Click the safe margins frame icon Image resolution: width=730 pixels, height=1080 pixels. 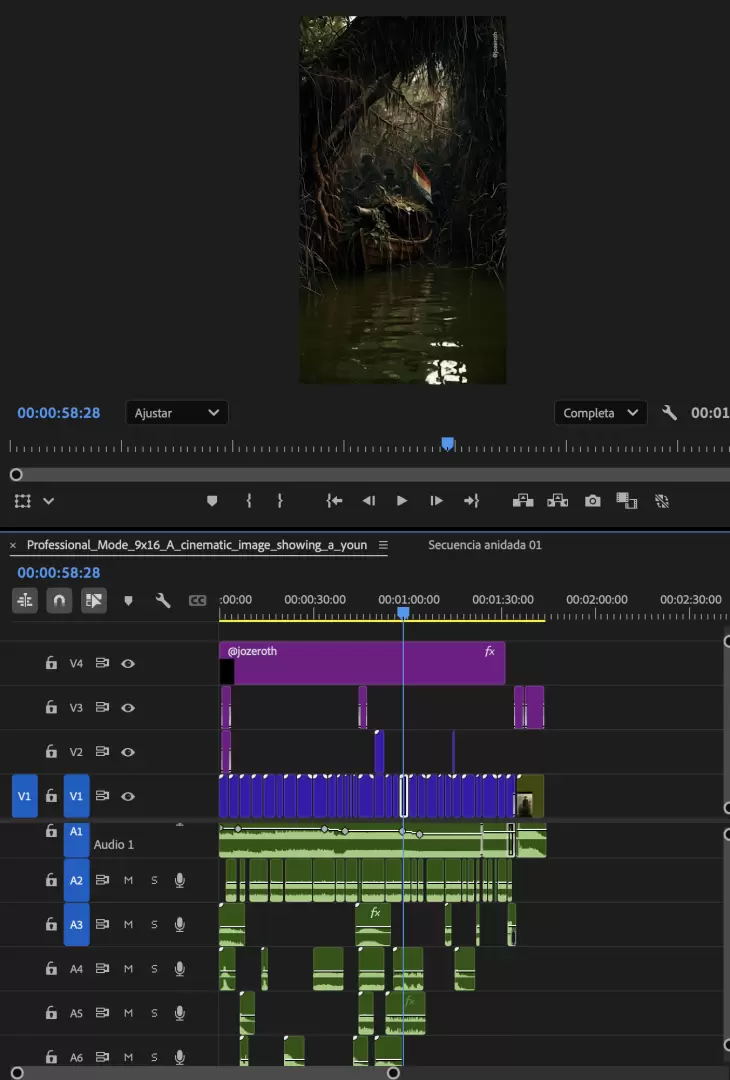[23, 501]
